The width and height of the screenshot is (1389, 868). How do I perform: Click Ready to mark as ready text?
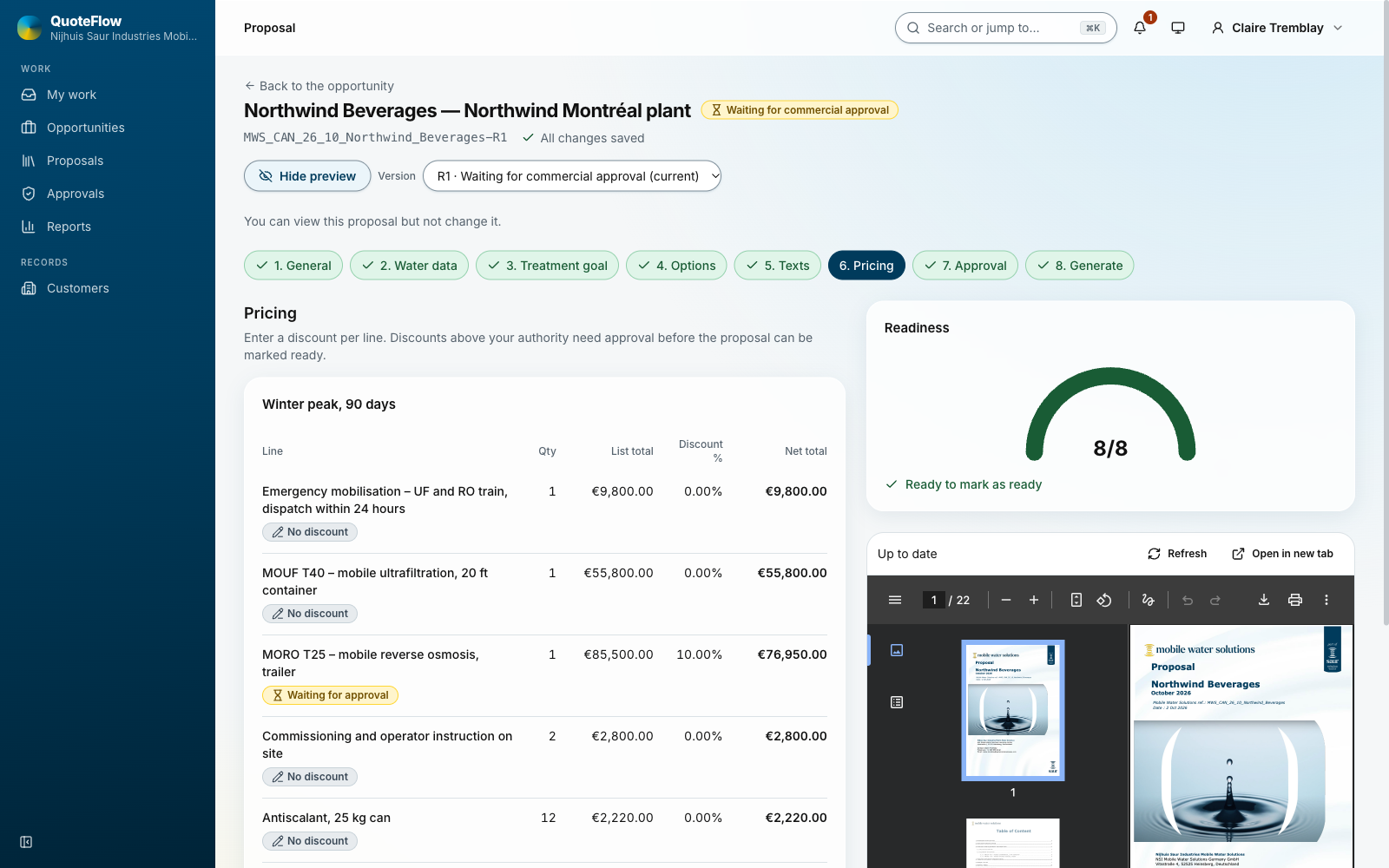click(x=973, y=484)
